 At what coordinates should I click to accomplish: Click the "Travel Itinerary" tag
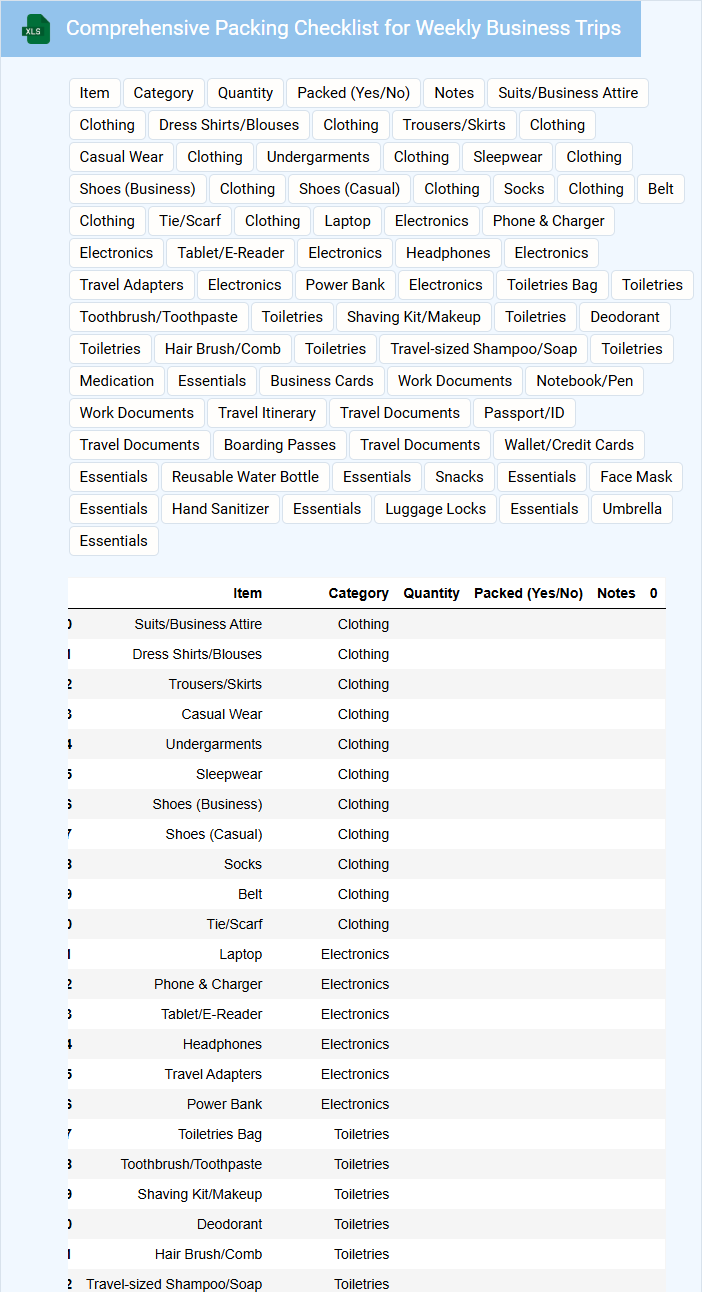pyautogui.click(x=267, y=413)
